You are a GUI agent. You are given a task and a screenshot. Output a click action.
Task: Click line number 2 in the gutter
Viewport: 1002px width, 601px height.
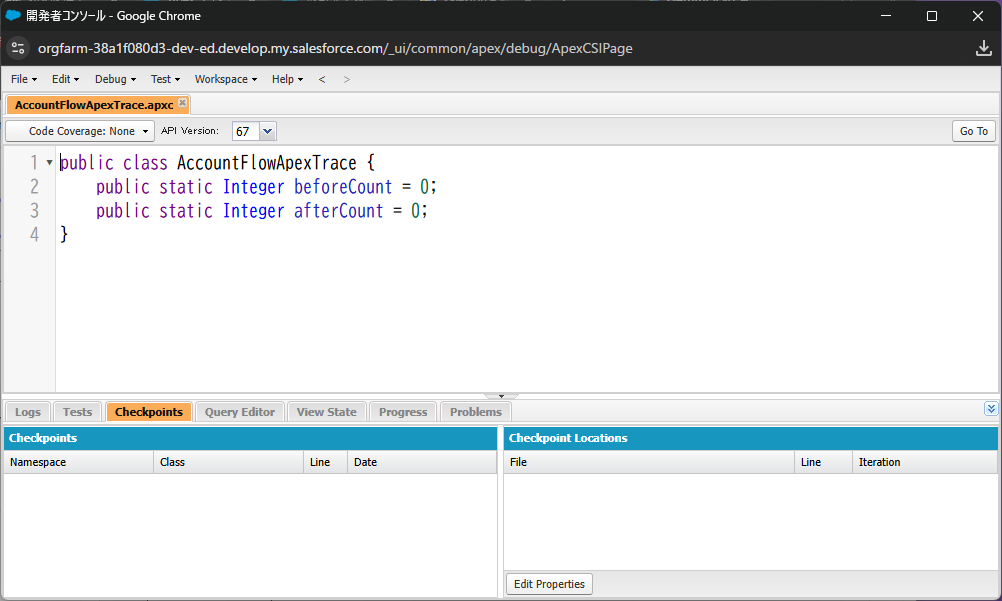[34, 187]
